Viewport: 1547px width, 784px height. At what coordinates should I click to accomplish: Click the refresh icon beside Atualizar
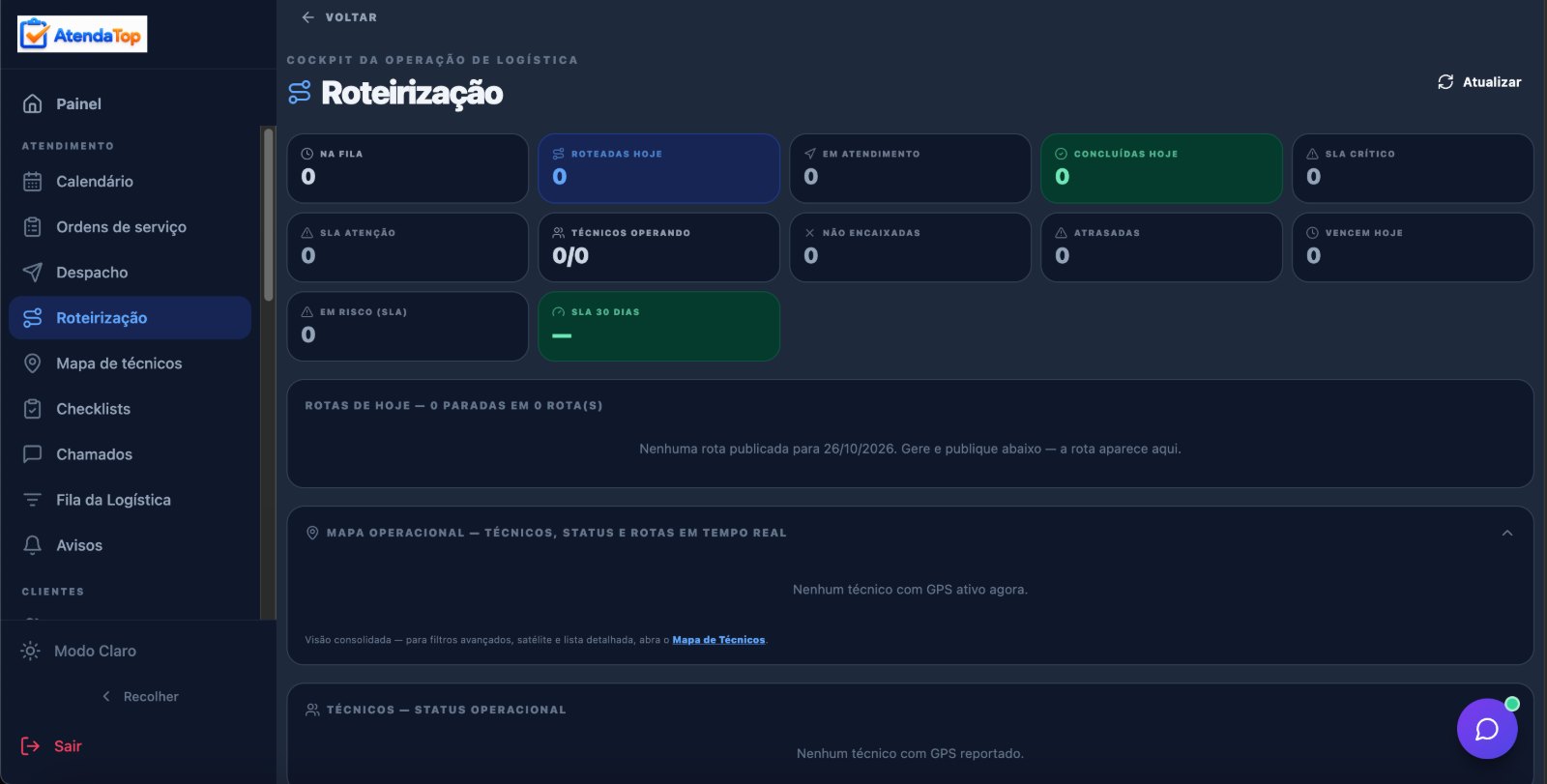point(1445,82)
